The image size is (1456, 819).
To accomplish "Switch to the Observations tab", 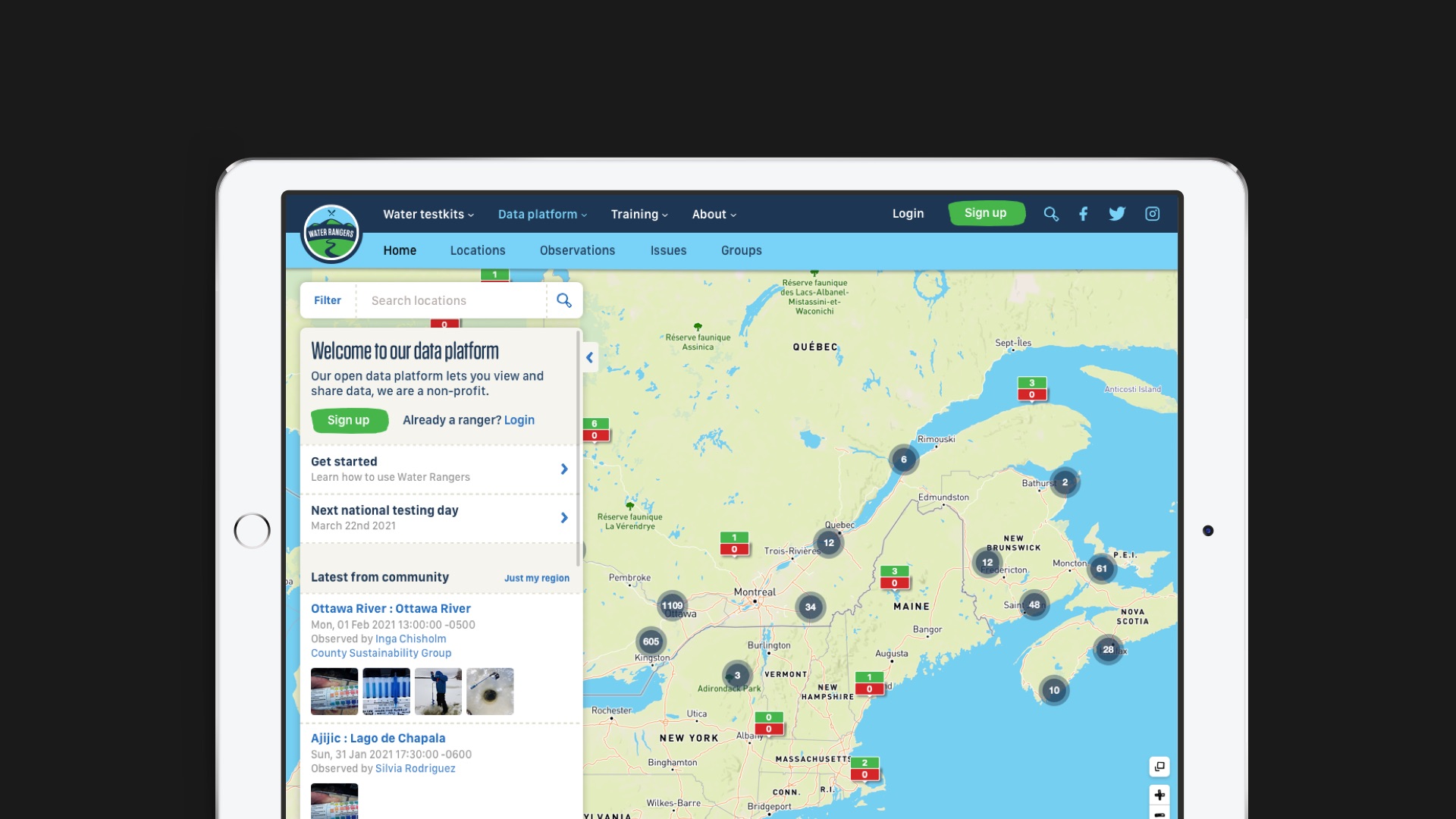I will [578, 250].
